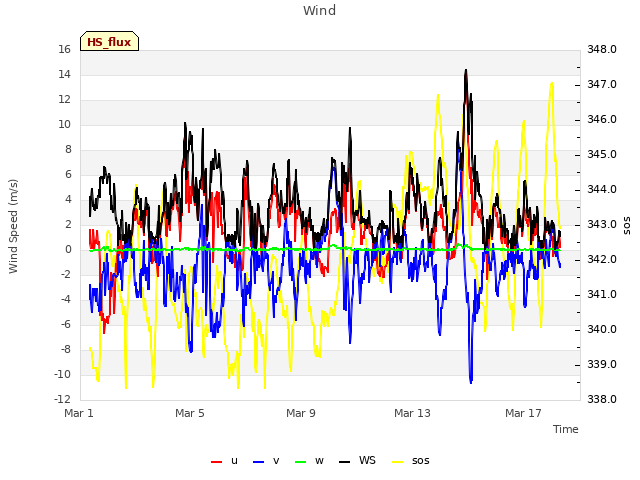Click the '348.0' right axis value
640x480 pixels.
point(602,49)
